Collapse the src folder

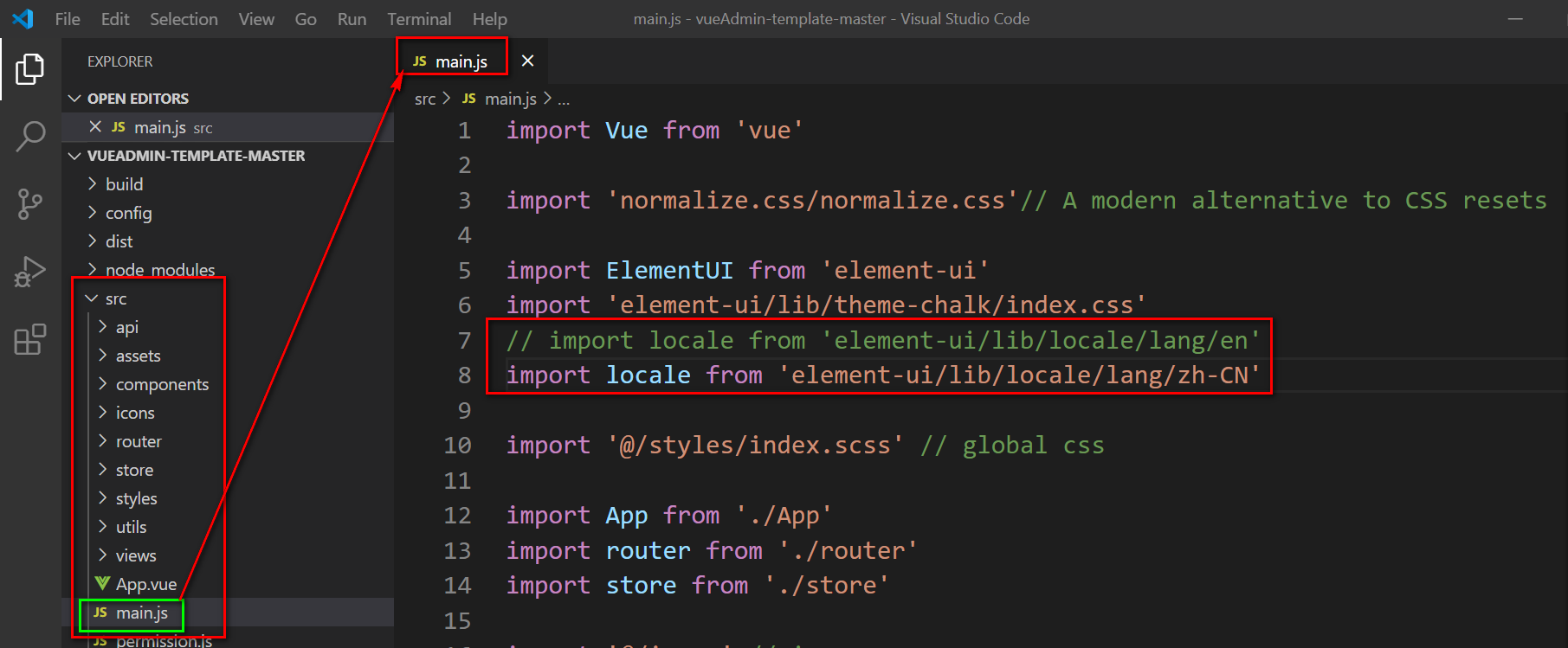click(92, 298)
